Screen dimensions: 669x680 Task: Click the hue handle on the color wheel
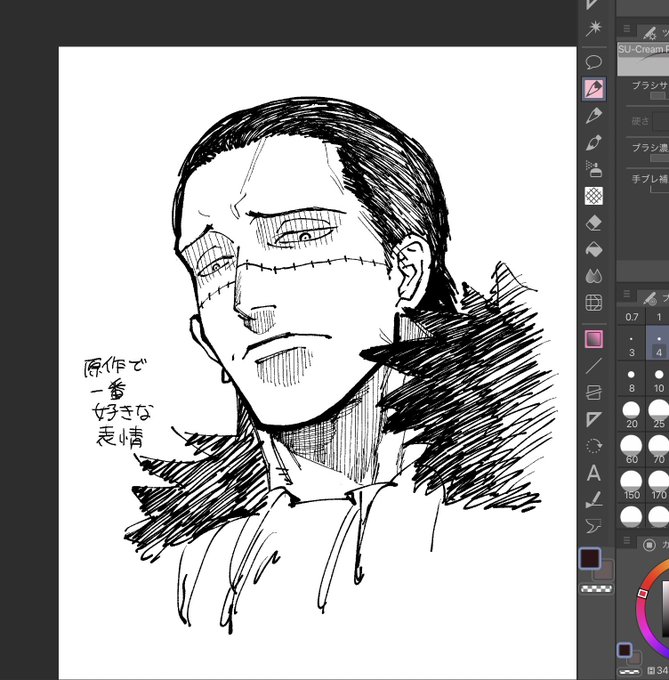[643, 593]
